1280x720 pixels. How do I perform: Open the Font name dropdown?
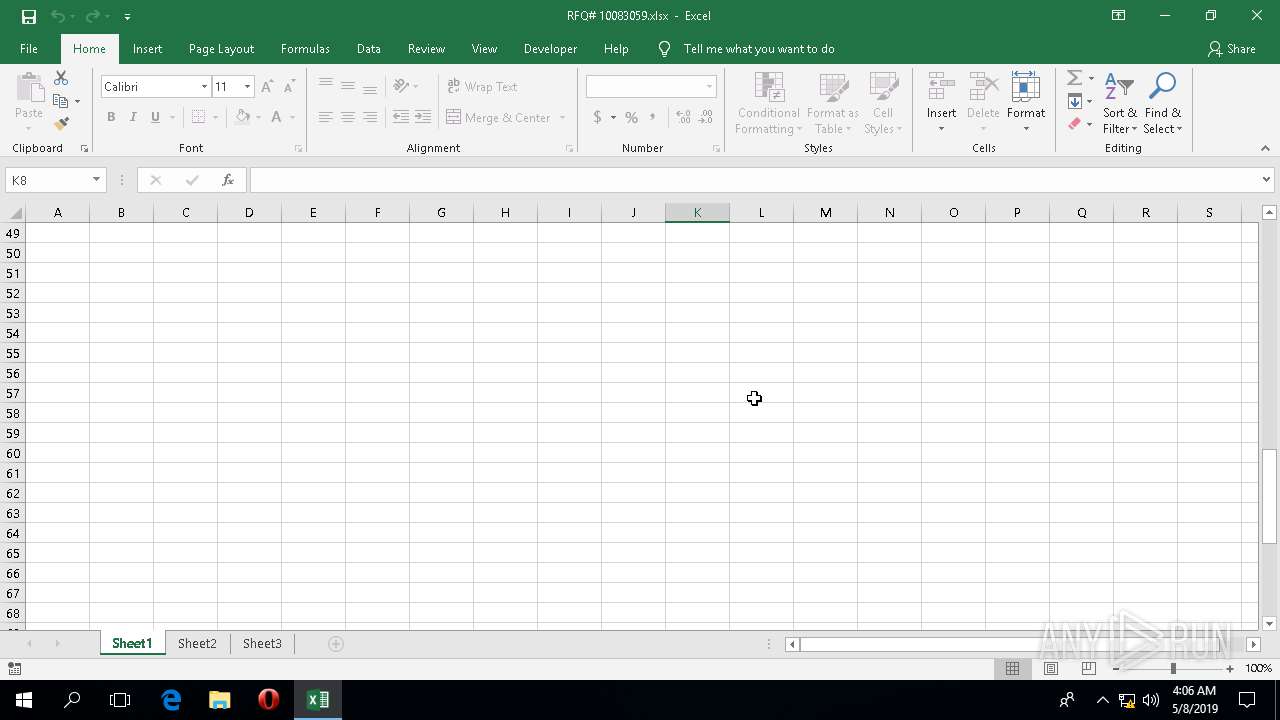[x=204, y=87]
